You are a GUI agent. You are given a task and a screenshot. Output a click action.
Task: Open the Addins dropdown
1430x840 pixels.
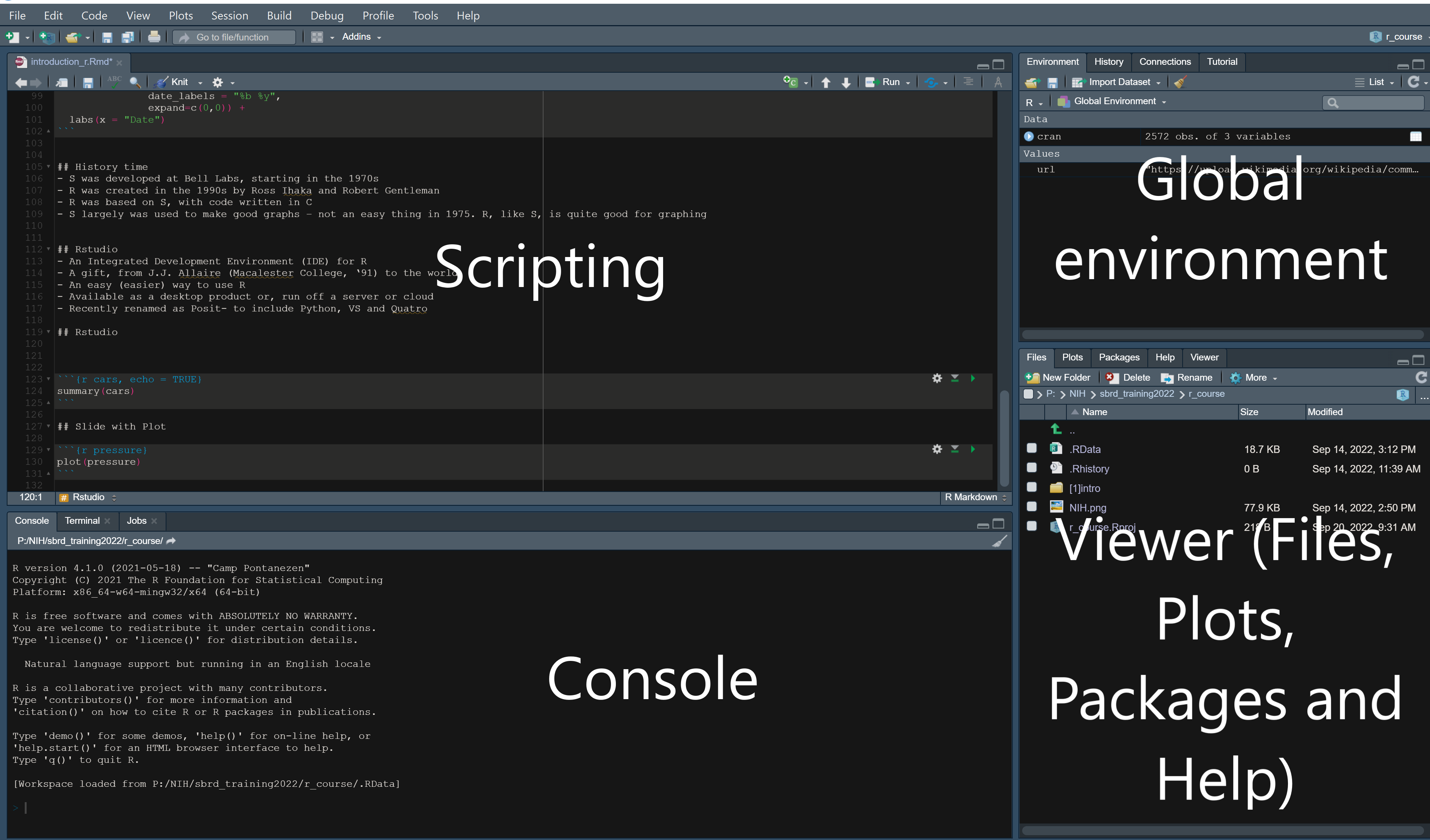point(361,37)
